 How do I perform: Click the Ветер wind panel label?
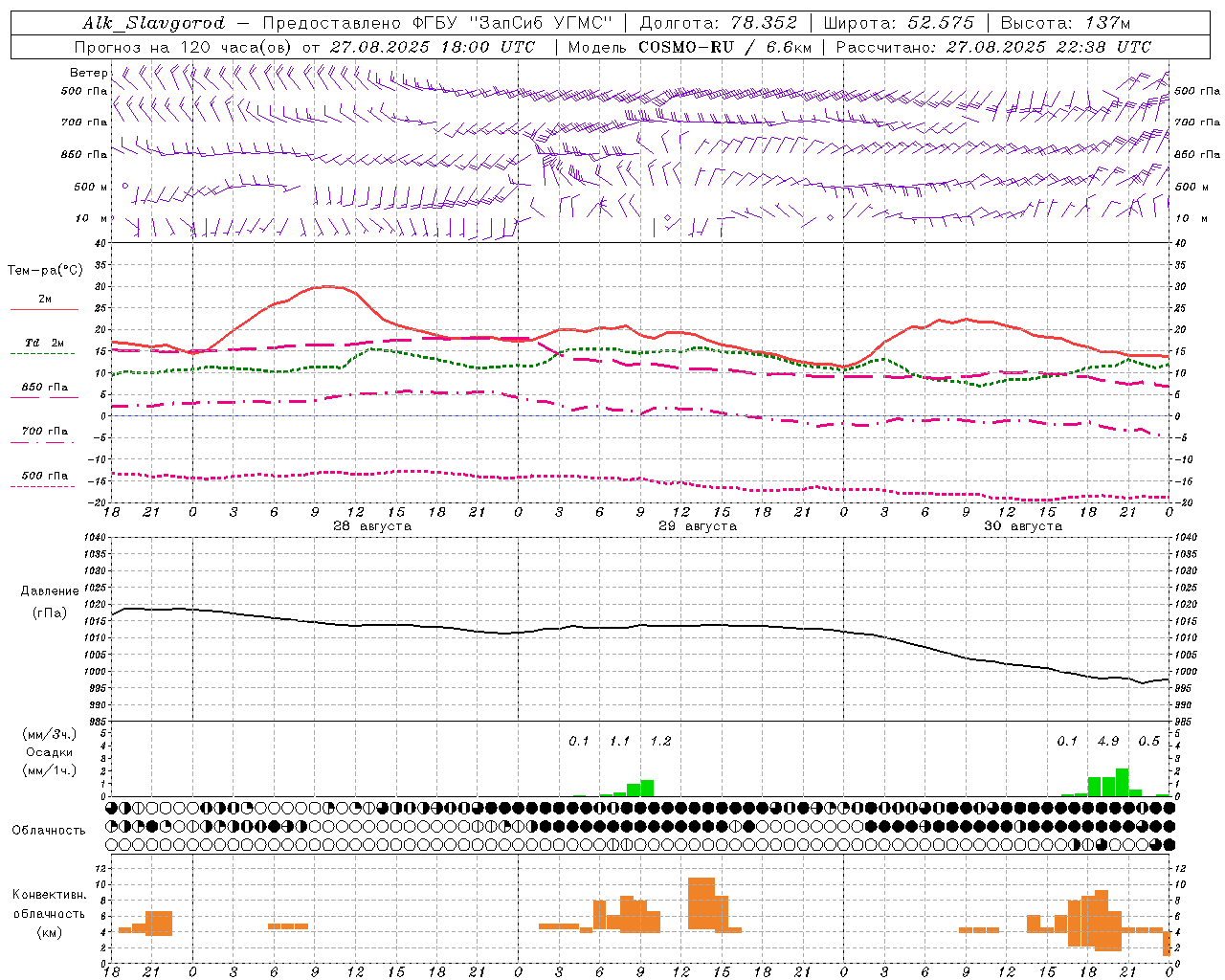point(88,73)
